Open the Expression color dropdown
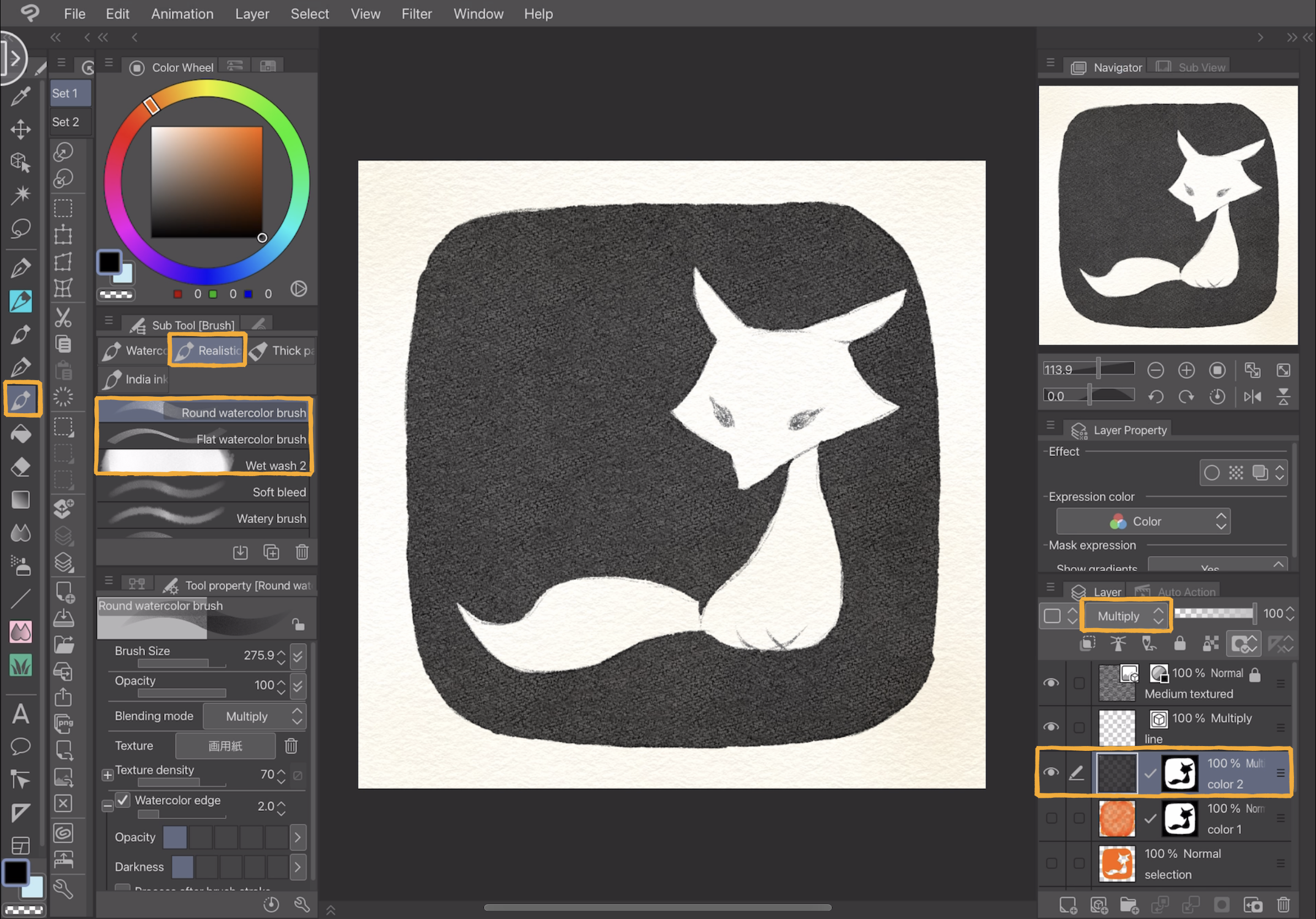 1143,521
